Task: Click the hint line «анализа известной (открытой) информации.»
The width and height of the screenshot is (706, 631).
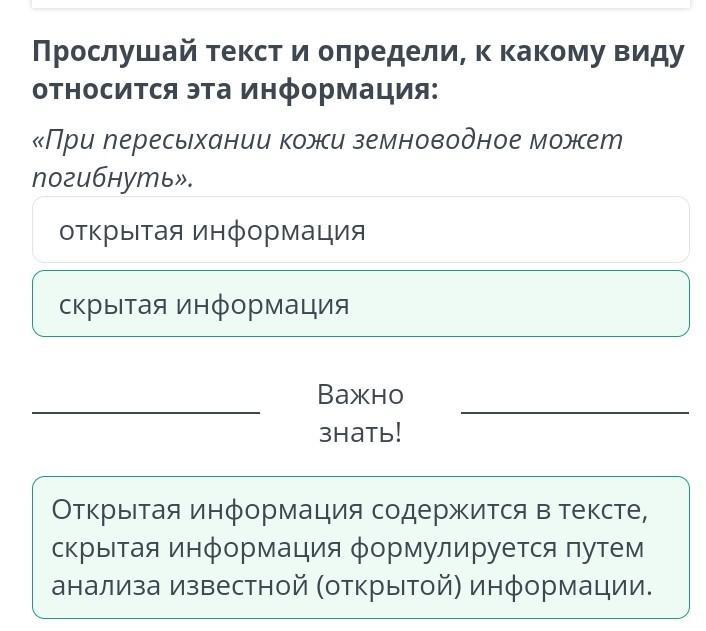Action: click(x=352, y=586)
